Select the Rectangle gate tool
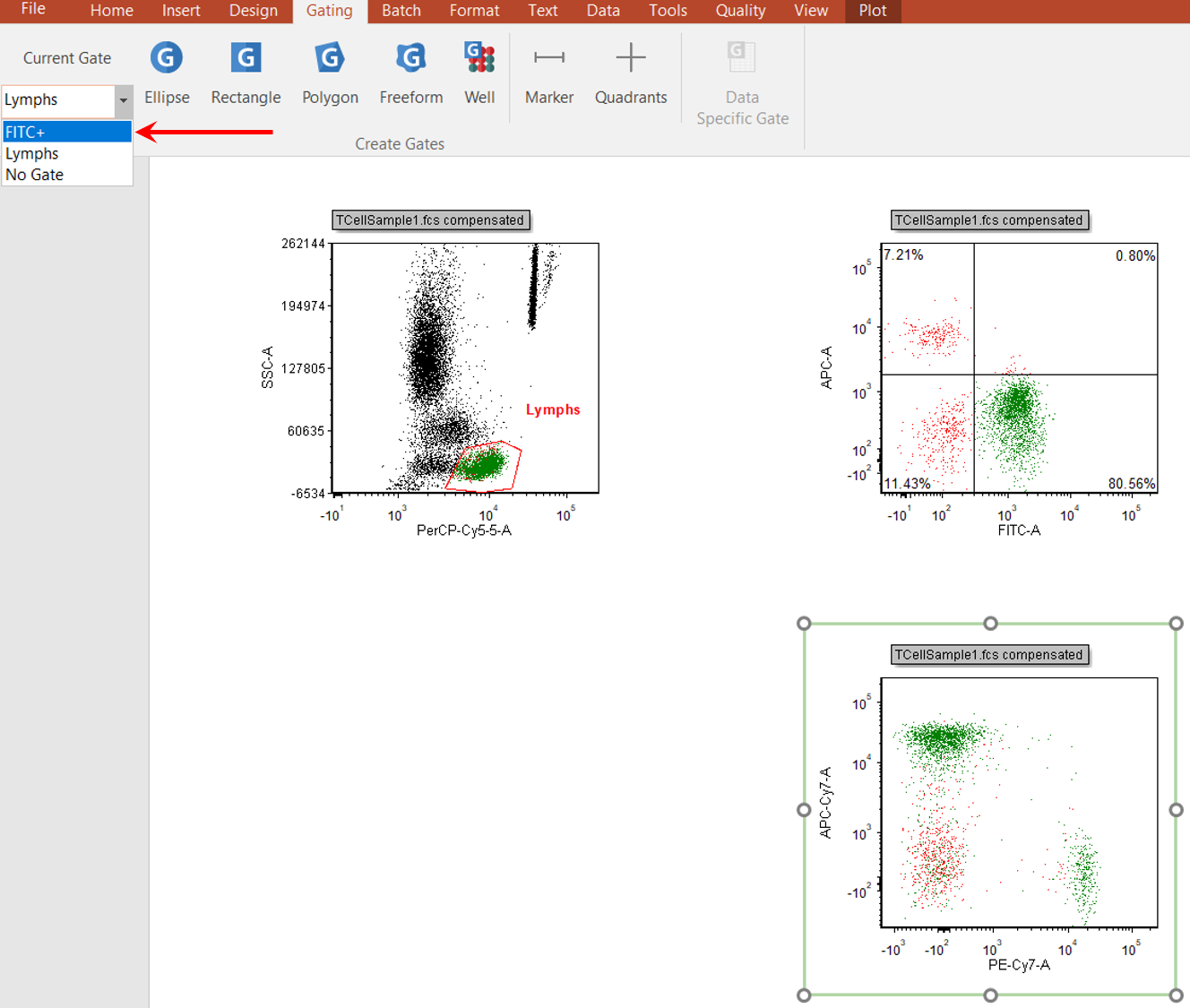 pos(246,73)
